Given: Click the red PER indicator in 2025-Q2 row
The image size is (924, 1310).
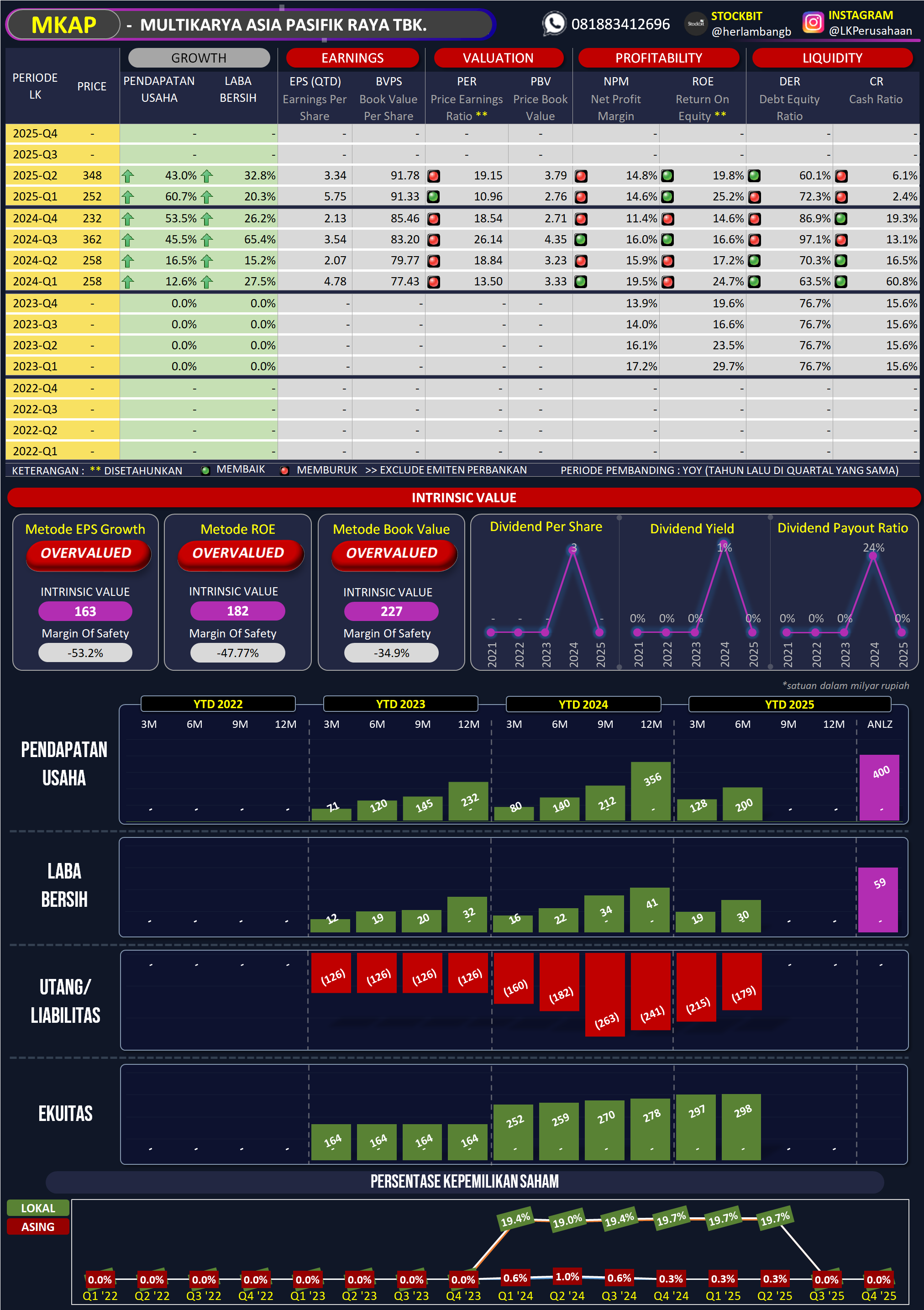Looking at the screenshot, I should pos(434,176).
